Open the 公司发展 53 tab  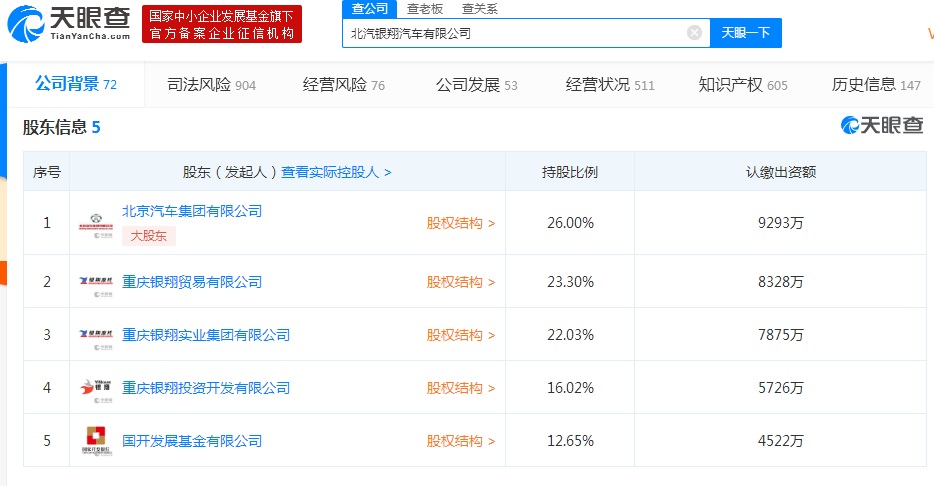[x=477, y=85]
